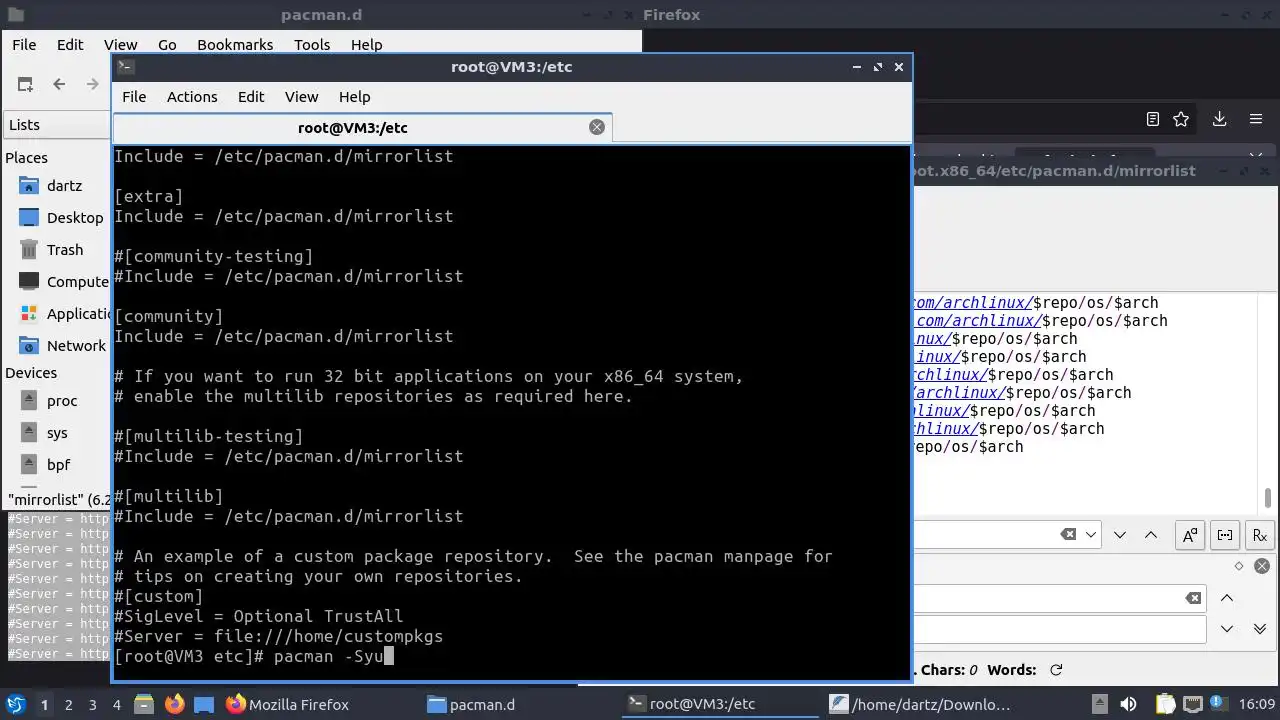
Task: Open the panel's file manager launcher
Action: tap(143, 704)
